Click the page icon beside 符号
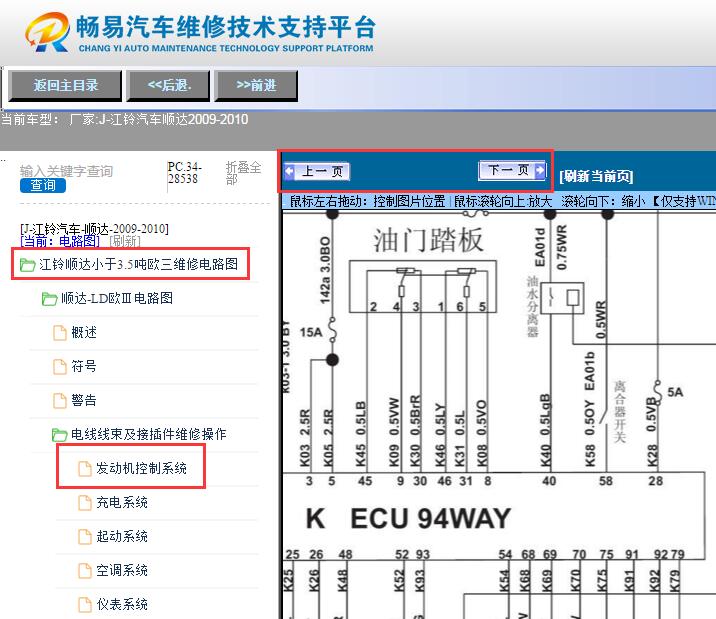 pos(60,367)
